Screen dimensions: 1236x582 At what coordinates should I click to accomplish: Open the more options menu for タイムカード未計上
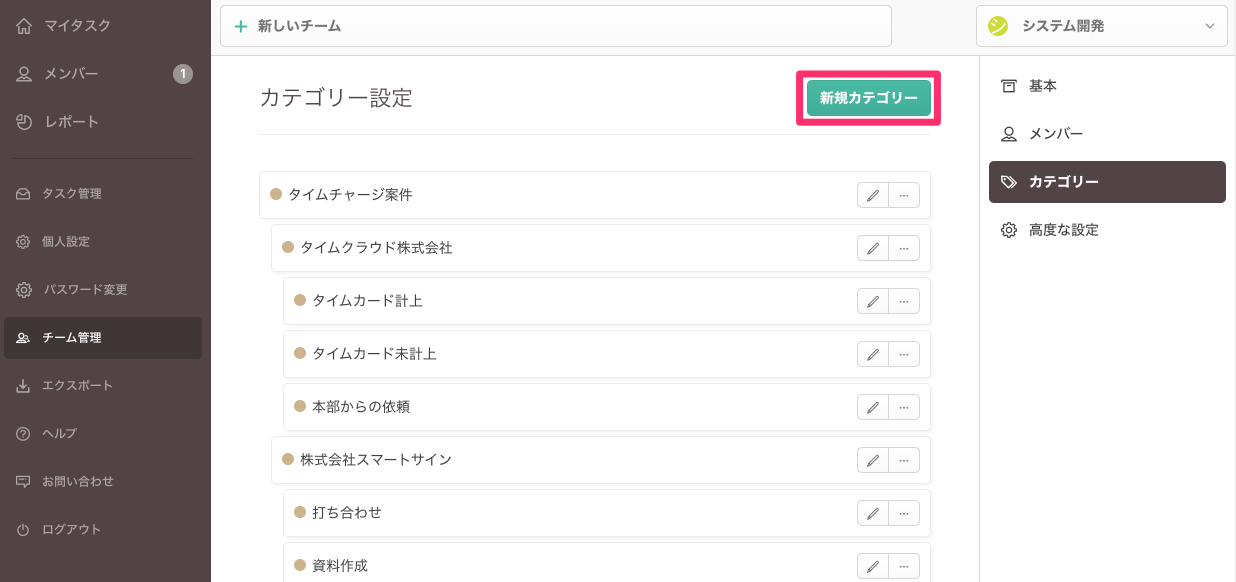(x=904, y=354)
